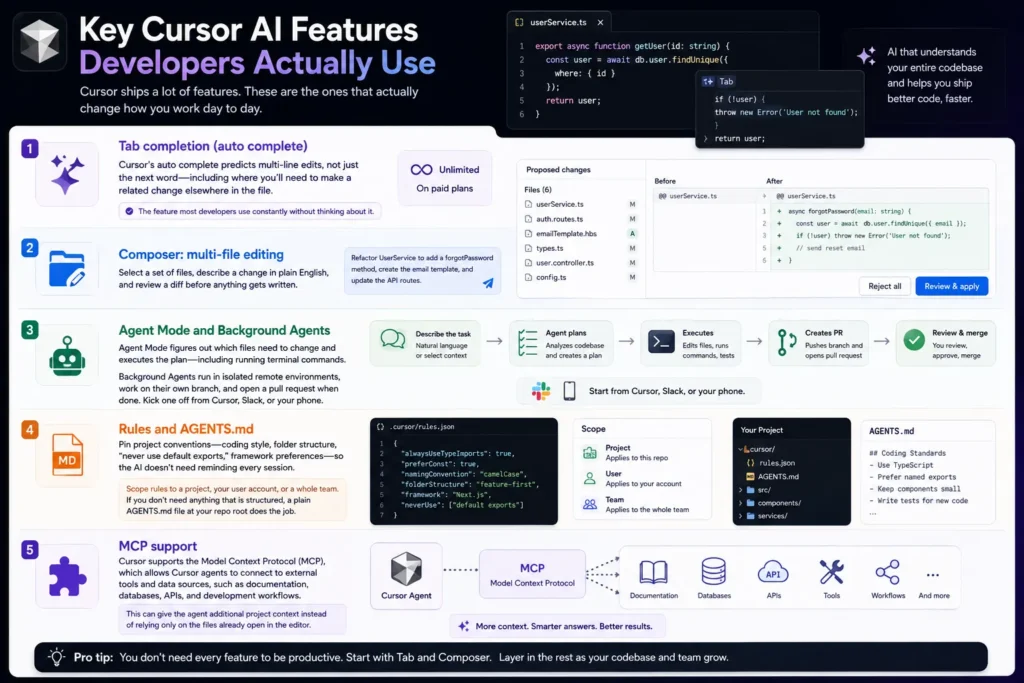Expand the src/ folder in Your Project
Viewport: 1024px width, 683px height.
point(741,490)
